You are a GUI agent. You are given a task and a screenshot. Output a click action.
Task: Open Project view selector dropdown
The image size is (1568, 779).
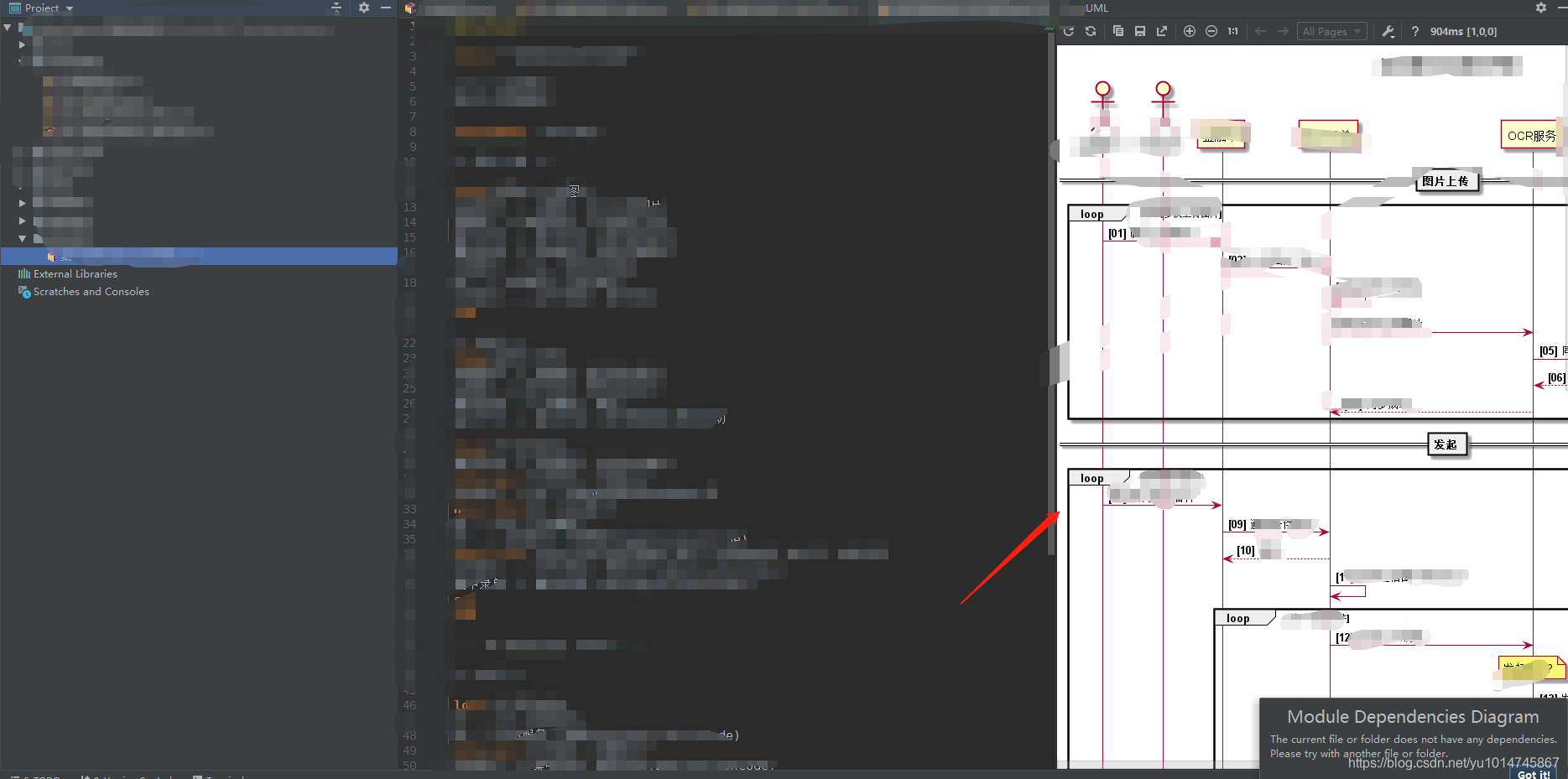click(x=70, y=8)
